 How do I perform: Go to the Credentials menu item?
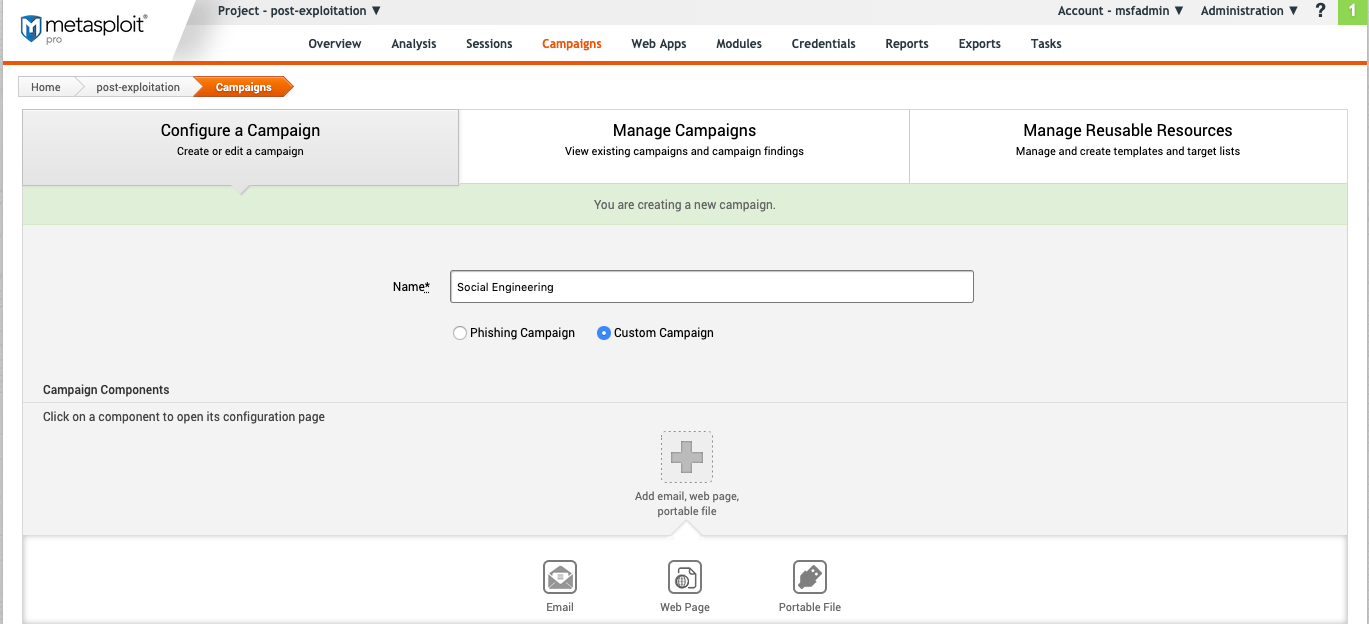click(x=823, y=44)
